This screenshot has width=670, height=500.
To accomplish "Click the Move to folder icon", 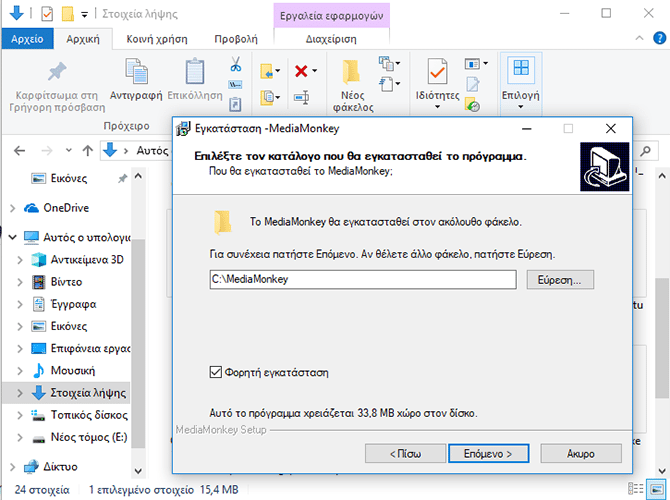I will coord(267,71).
